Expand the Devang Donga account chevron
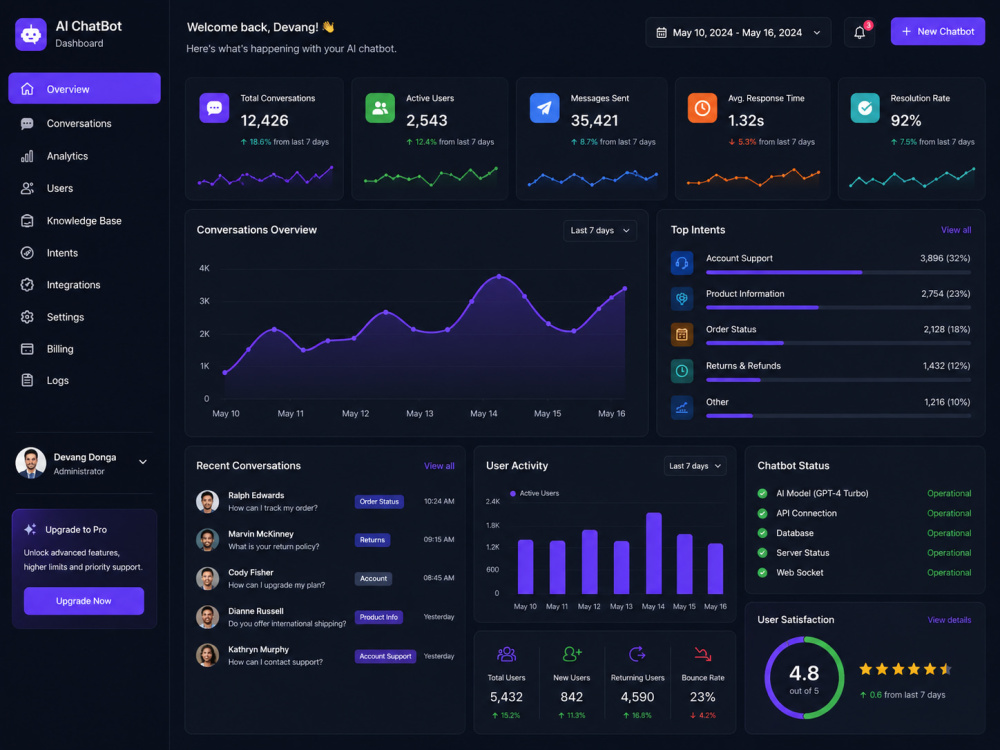The height and width of the screenshot is (750, 1000). point(143,462)
